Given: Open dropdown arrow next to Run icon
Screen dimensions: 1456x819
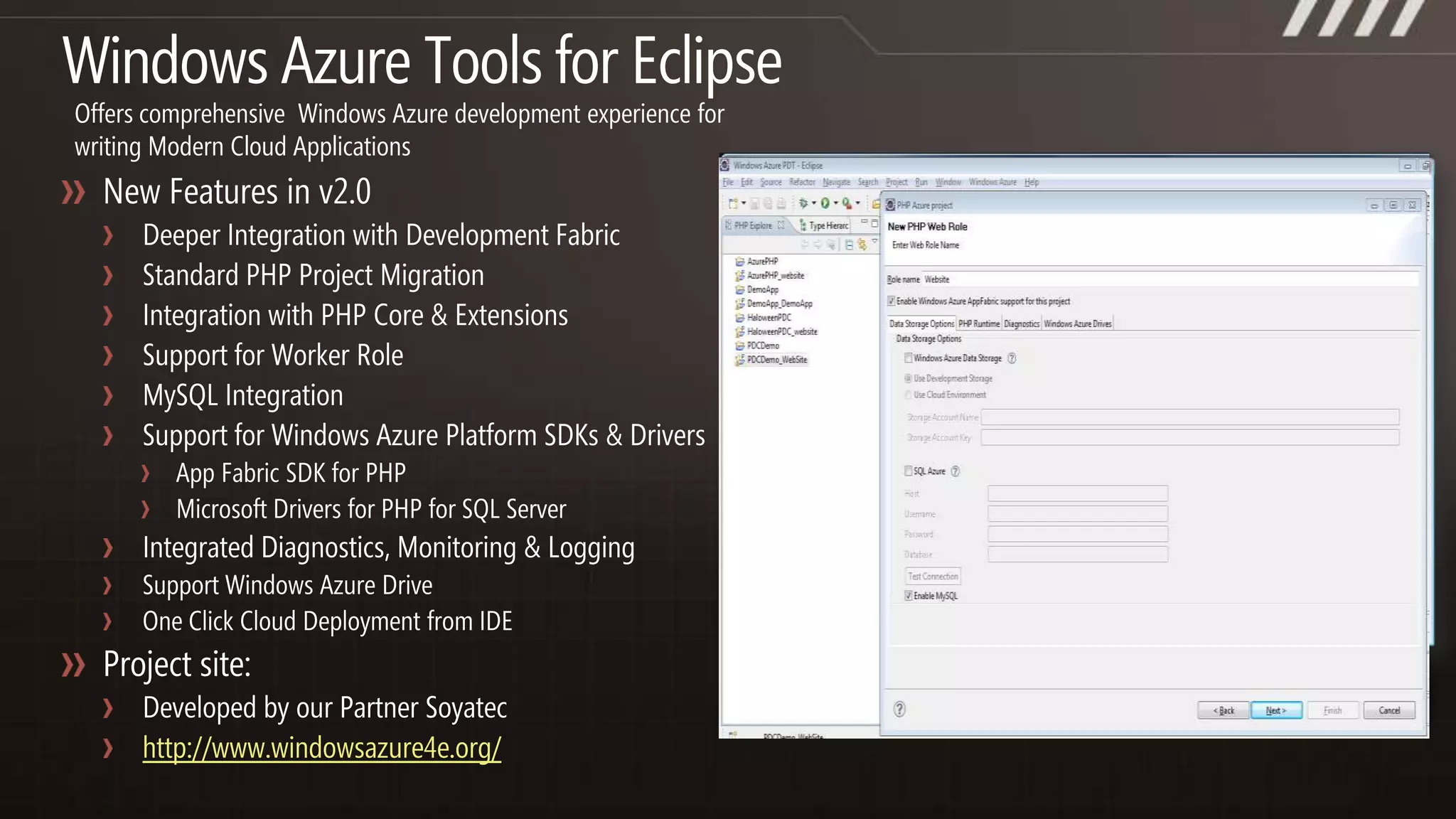Looking at the screenshot, I should pos(835,203).
